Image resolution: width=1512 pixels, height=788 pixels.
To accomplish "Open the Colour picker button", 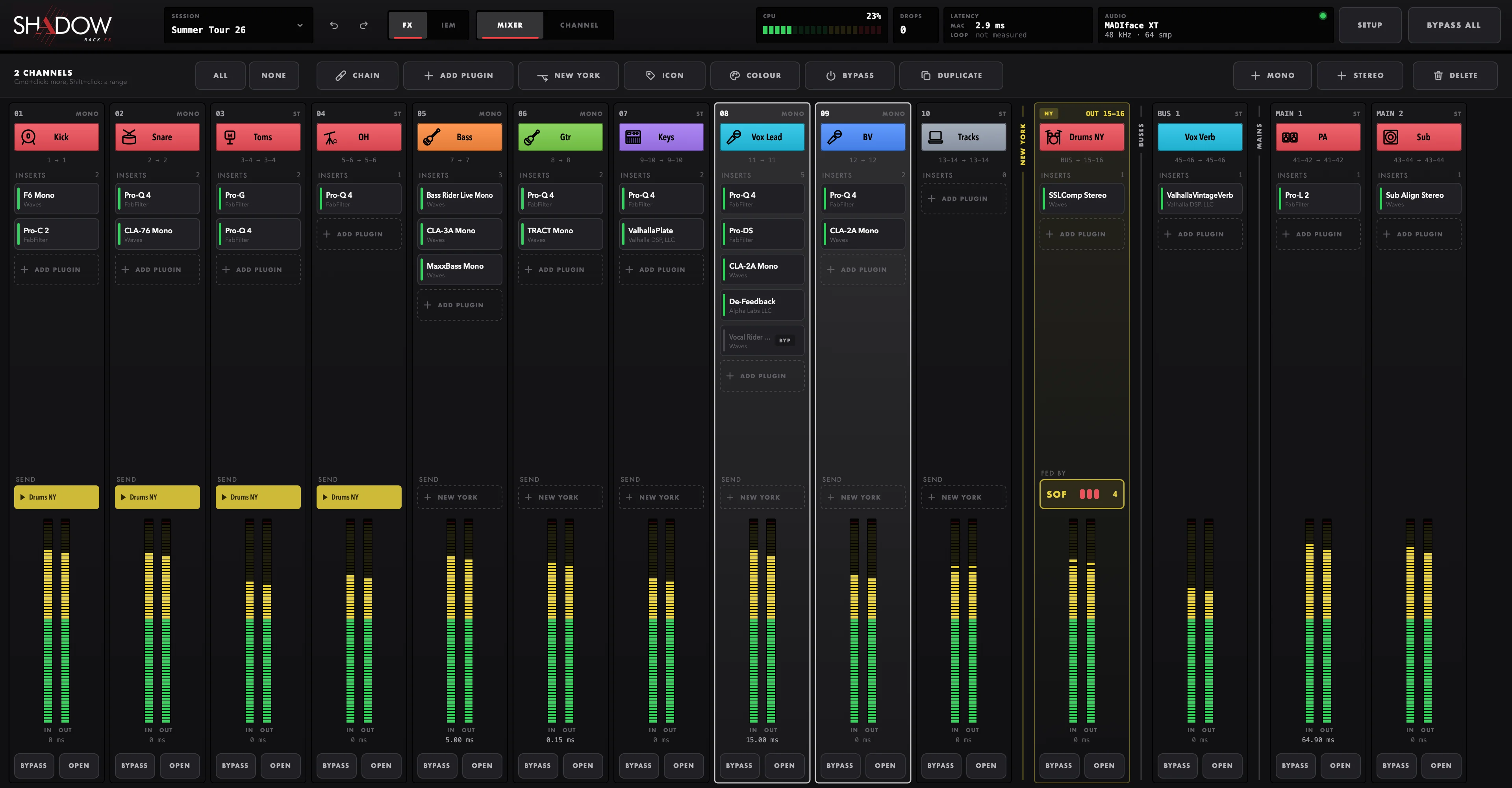I will [x=755, y=75].
